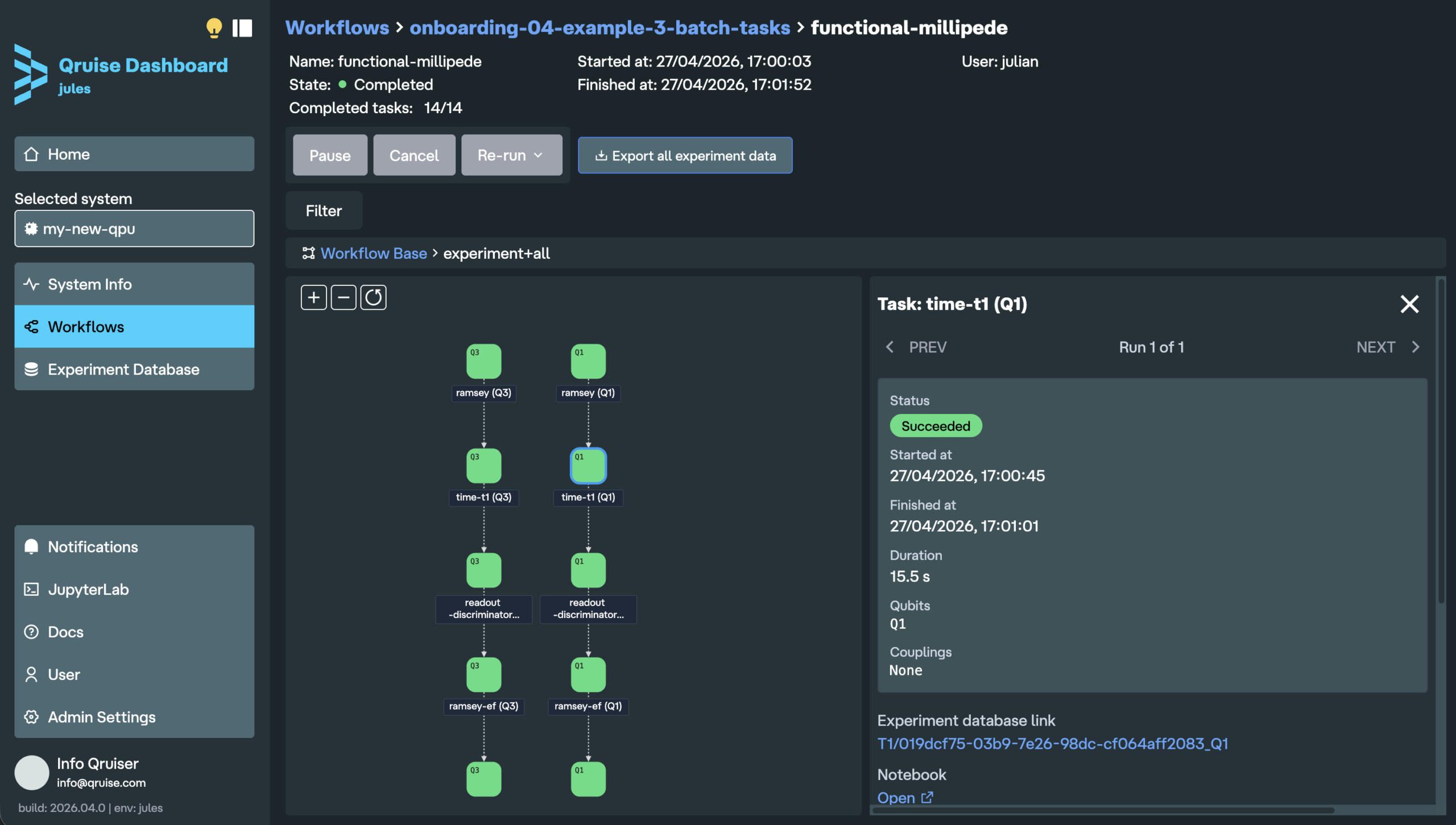Screen dimensions: 1456x825
Task: Click the Cancel button
Action: (414, 155)
